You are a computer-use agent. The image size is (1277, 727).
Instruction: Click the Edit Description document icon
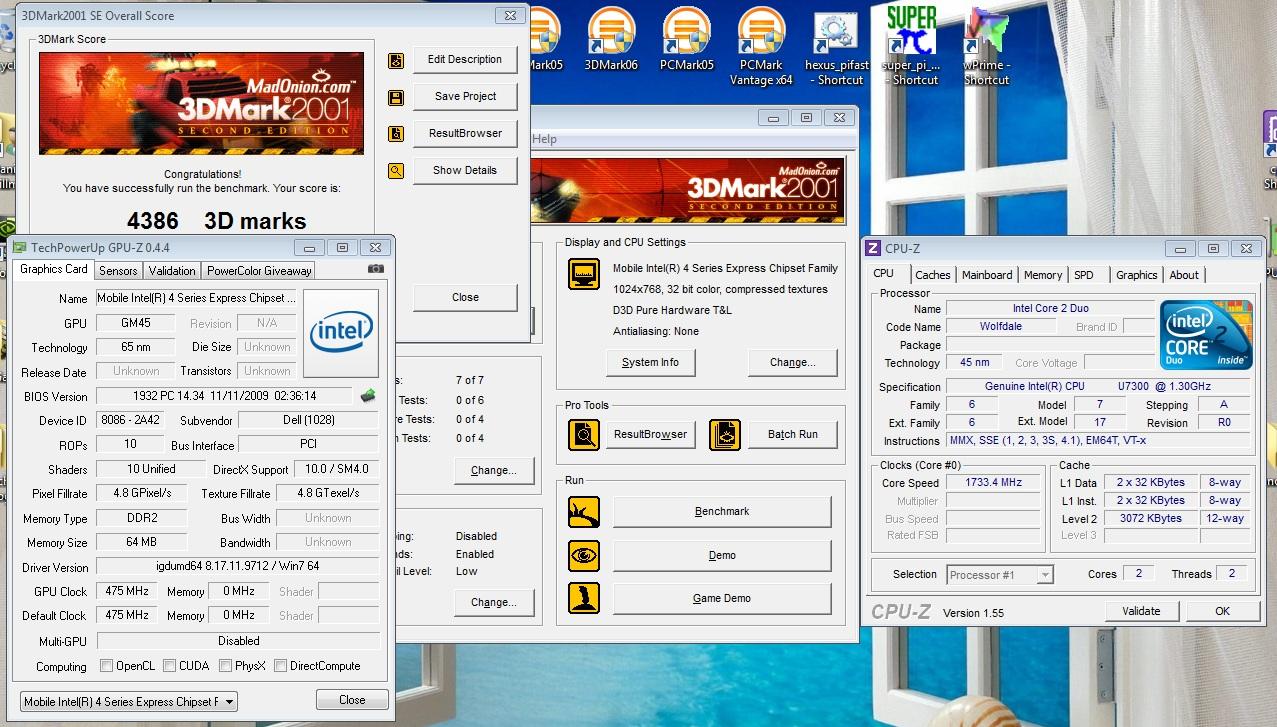coord(396,60)
